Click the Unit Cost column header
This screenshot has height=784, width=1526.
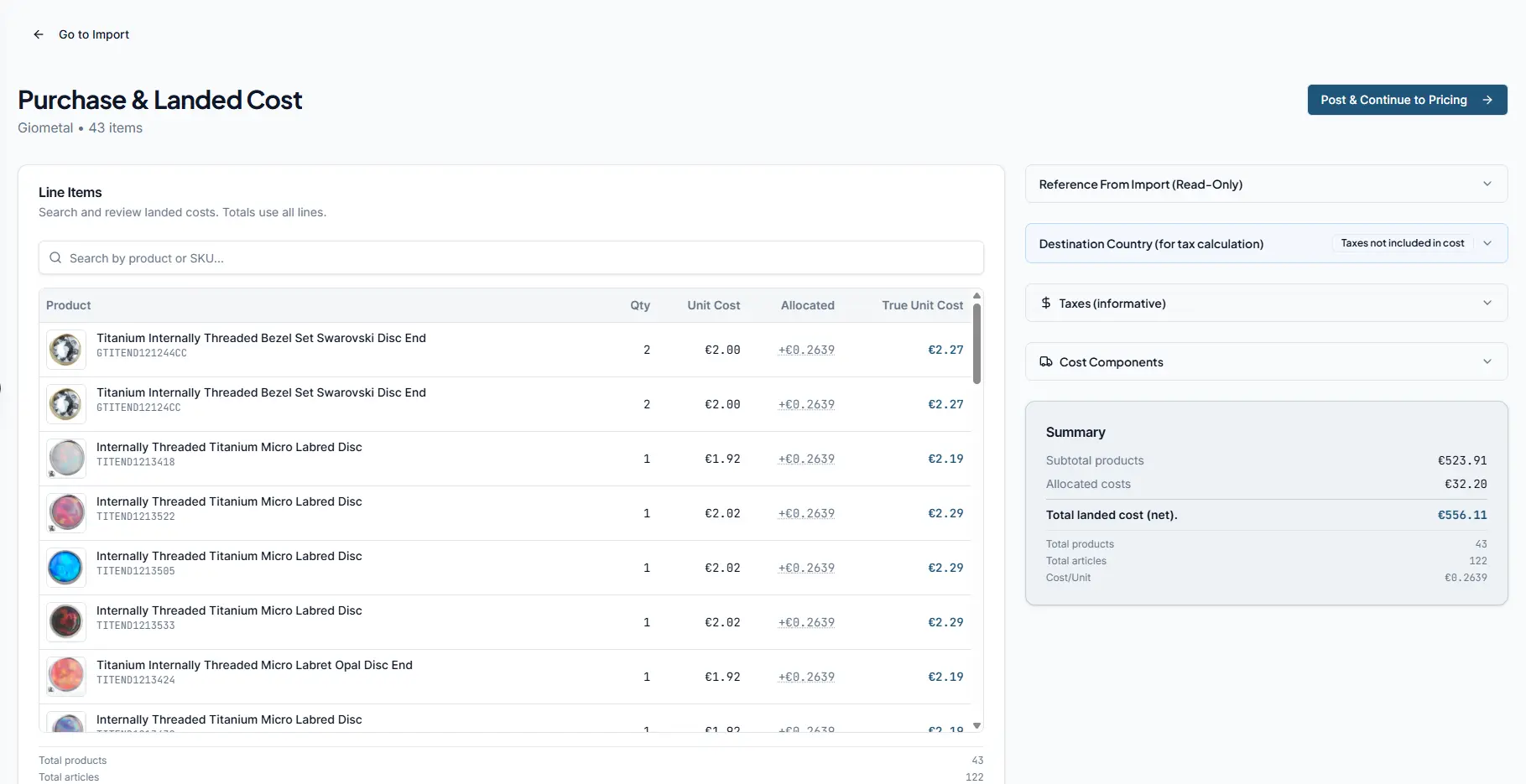(713, 305)
